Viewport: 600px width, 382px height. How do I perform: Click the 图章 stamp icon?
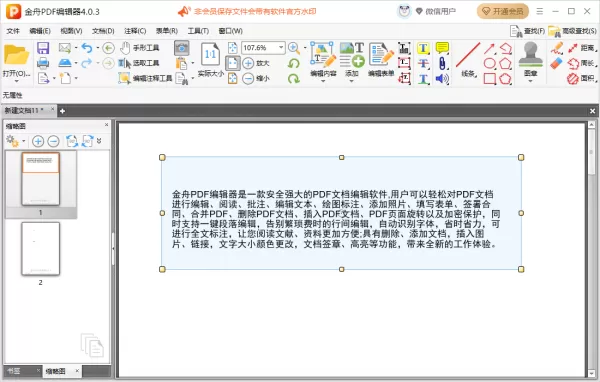click(530, 58)
